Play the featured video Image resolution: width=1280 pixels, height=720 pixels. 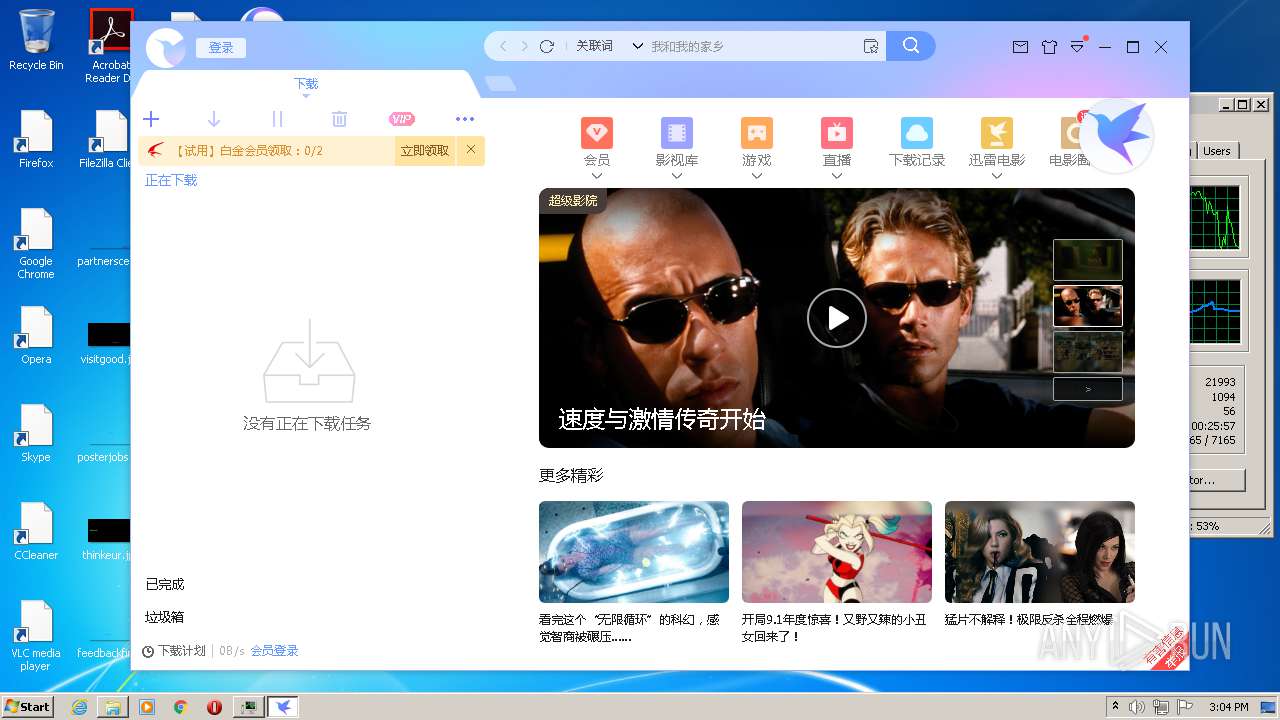[837, 318]
